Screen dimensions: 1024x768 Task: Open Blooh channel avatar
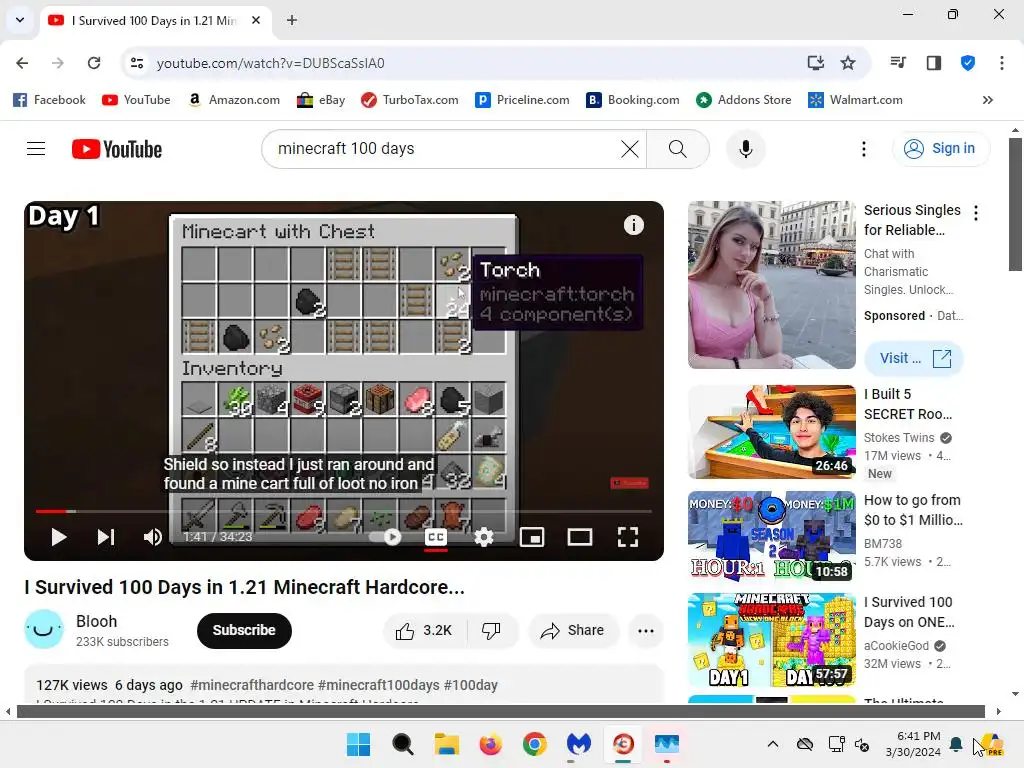point(44,630)
